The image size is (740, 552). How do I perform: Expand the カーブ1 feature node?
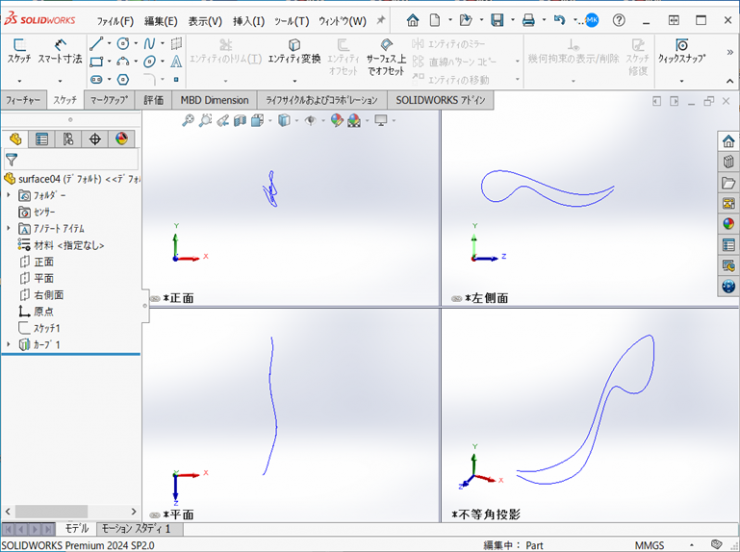(8, 344)
